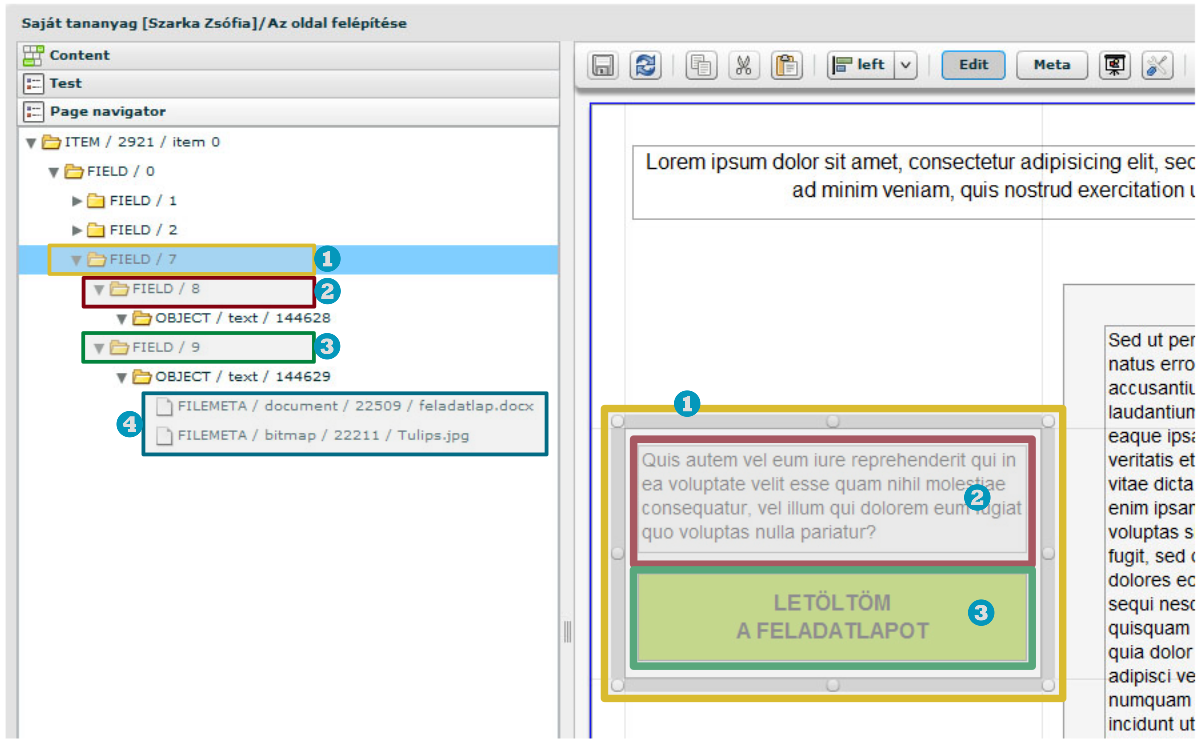The width and height of the screenshot is (1199, 745).
Task: Collapse the FIELD / 0 tree node
Action: tap(54, 172)
